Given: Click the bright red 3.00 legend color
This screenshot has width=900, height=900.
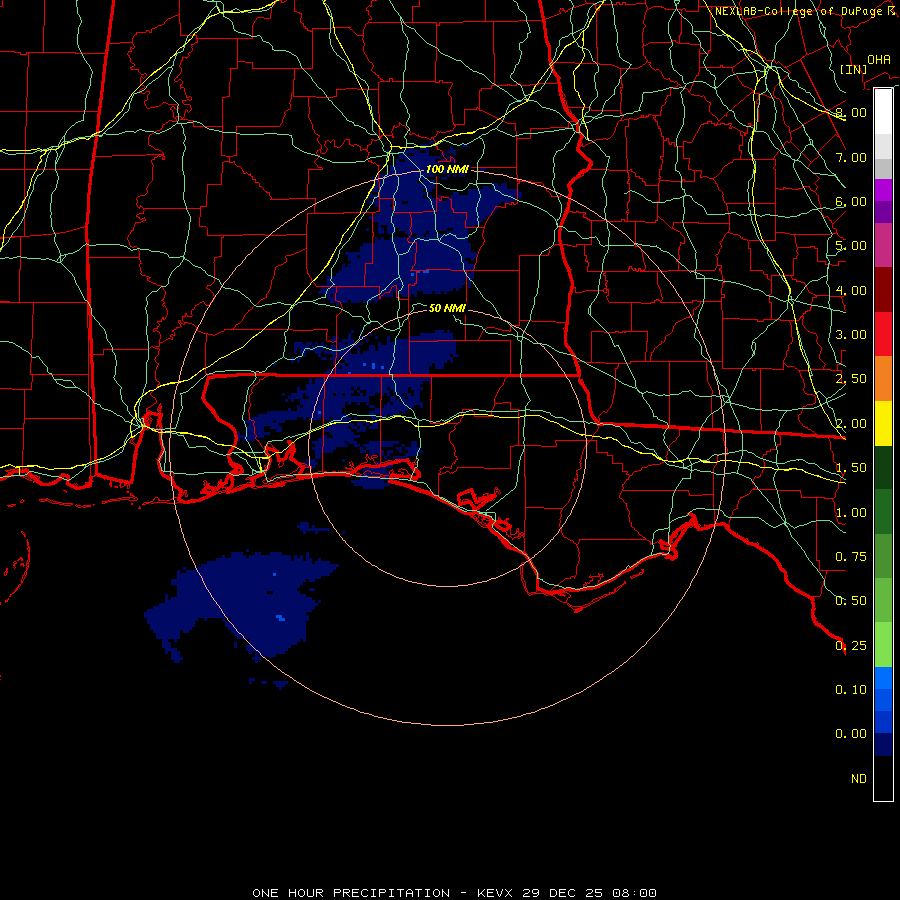Looking at the screenshot, I should [883, 334].
